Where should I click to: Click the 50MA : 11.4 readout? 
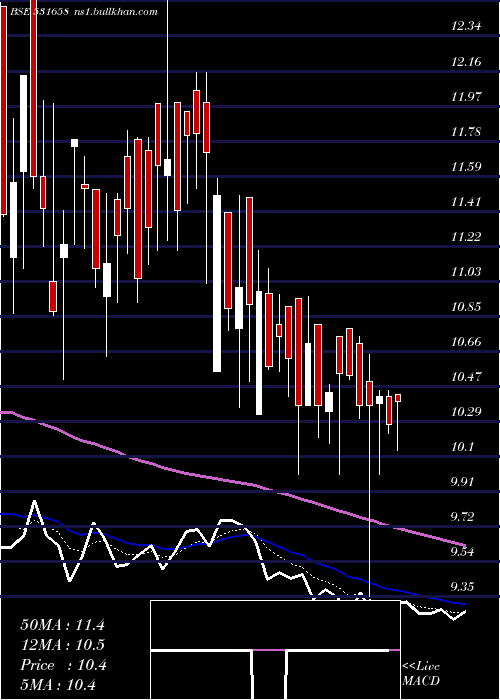62,625
